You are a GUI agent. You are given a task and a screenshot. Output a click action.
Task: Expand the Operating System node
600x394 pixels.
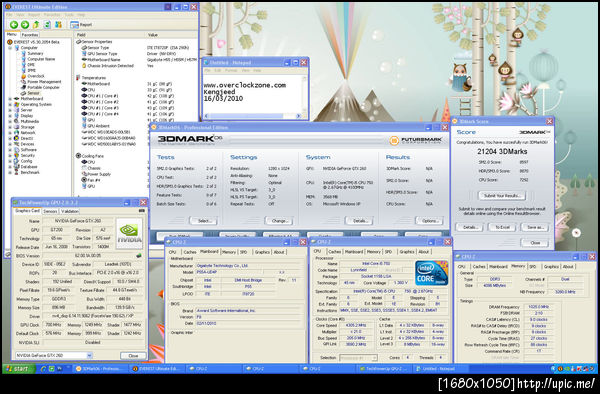click(10, 104)
